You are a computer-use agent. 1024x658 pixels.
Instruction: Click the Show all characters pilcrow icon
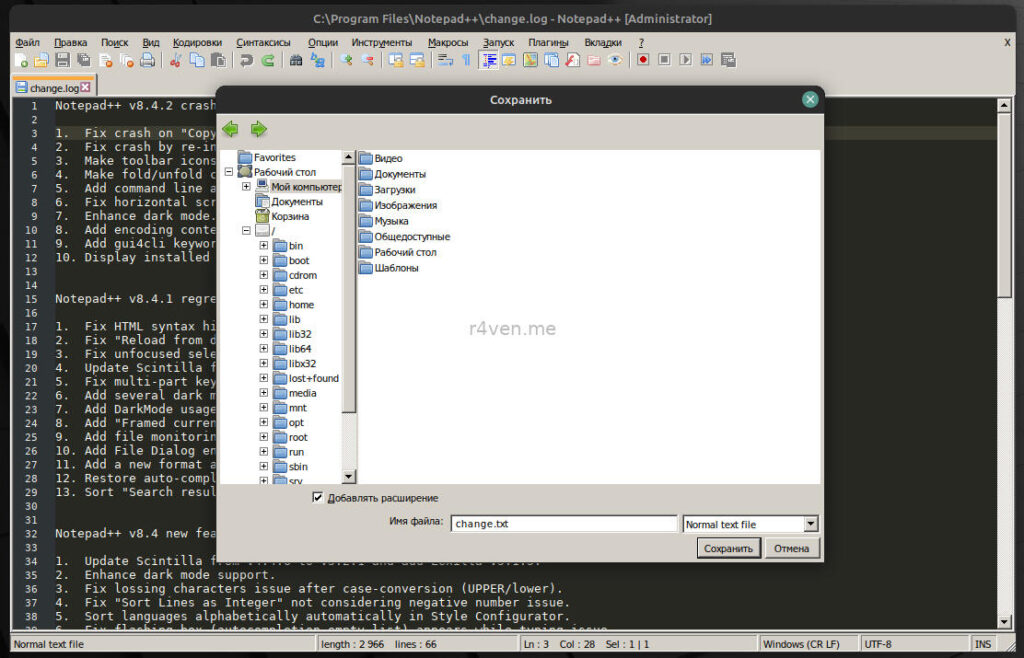465,60
